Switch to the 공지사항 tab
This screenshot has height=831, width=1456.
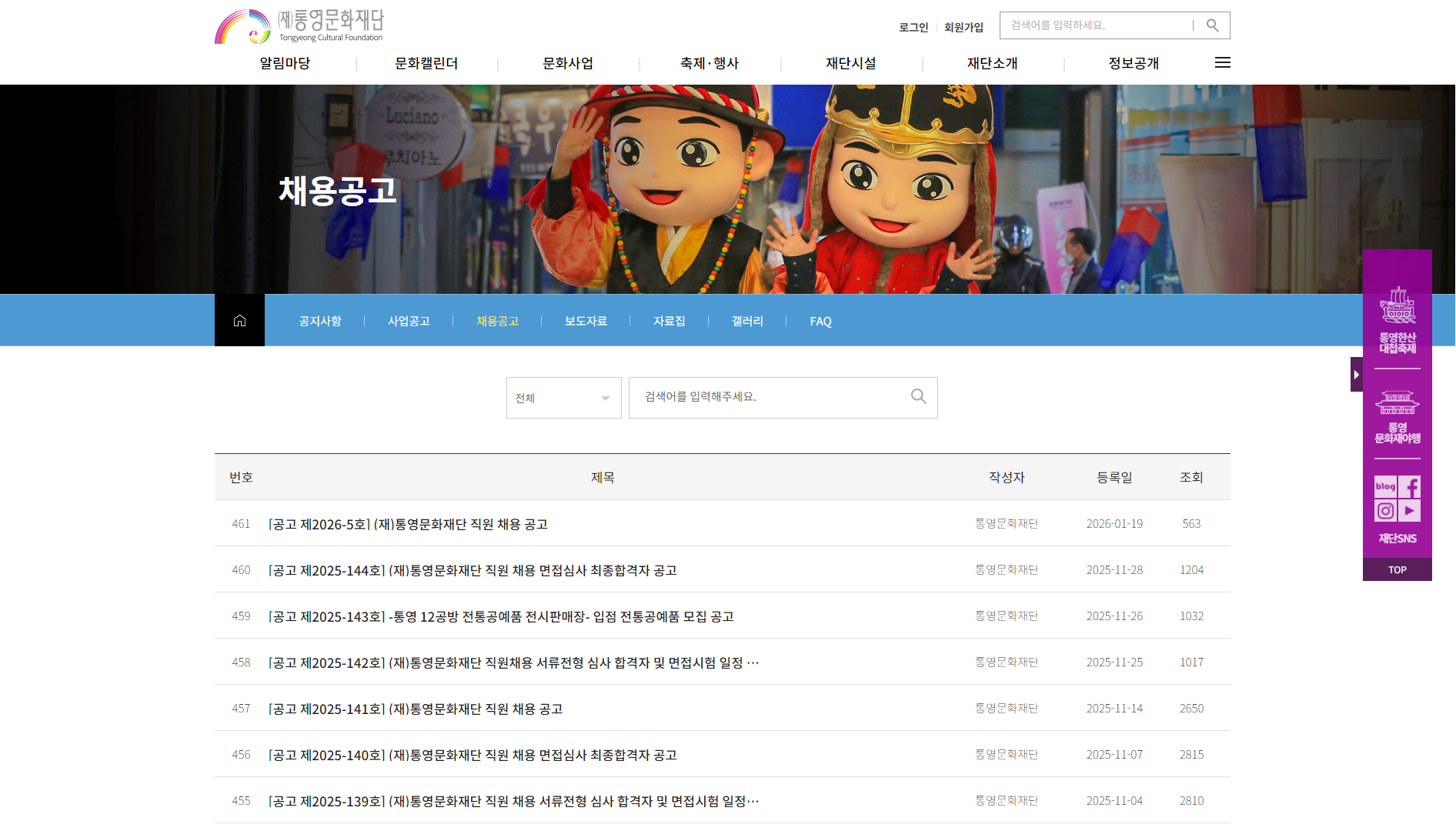pos(320,322)
